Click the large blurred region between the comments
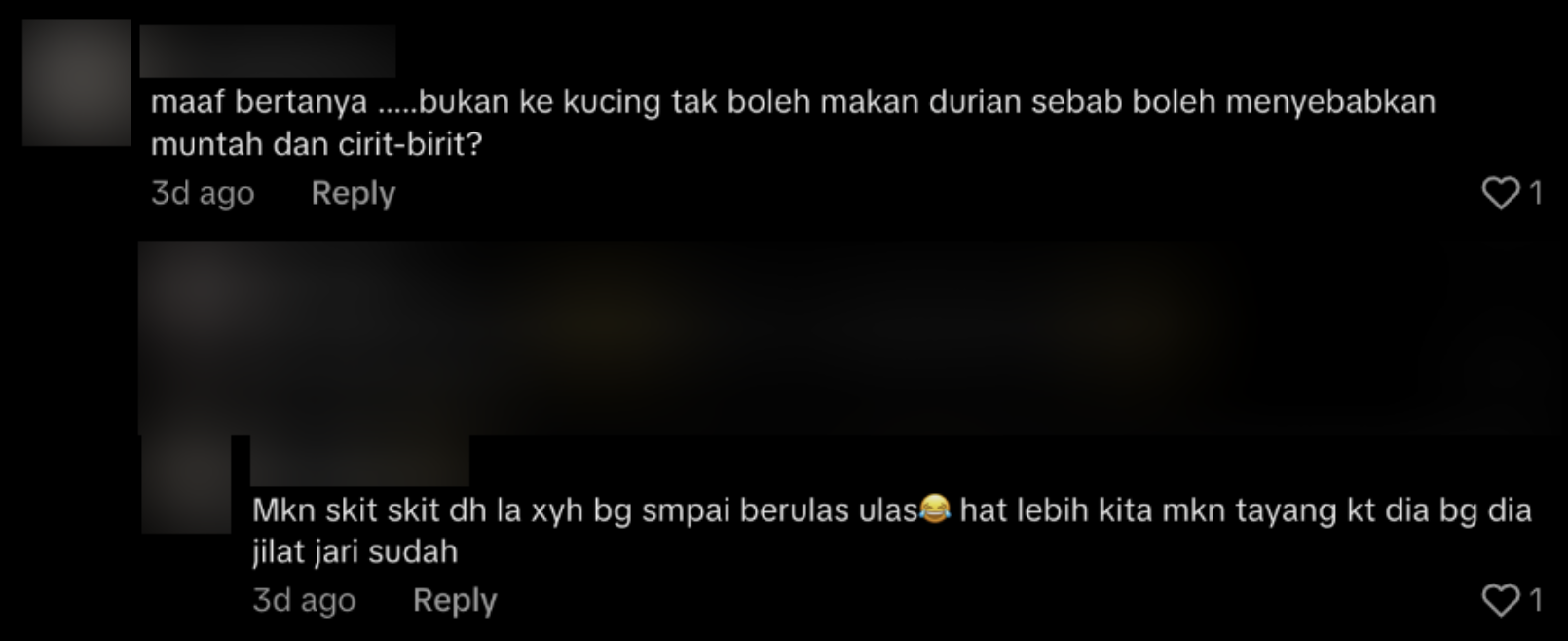Image resolution: width=1568 pixels, height=641 pixels. 852,337
